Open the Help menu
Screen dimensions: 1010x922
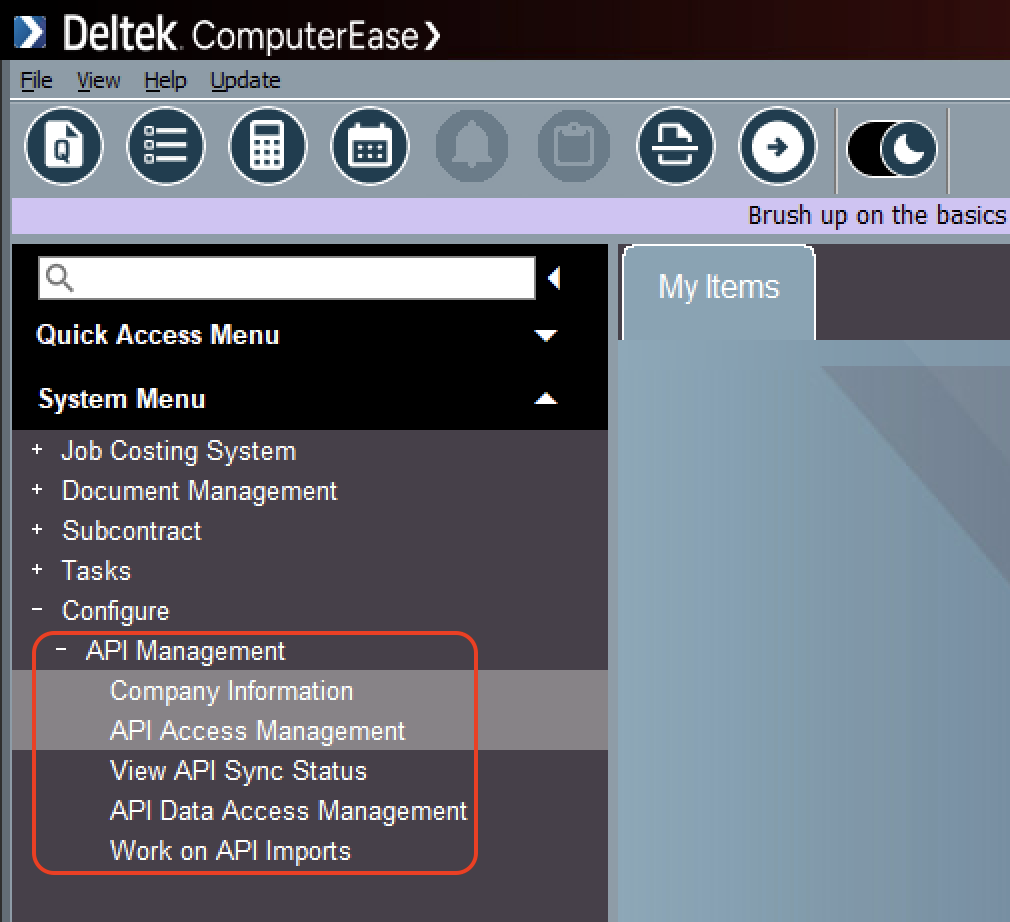point(166,81)
